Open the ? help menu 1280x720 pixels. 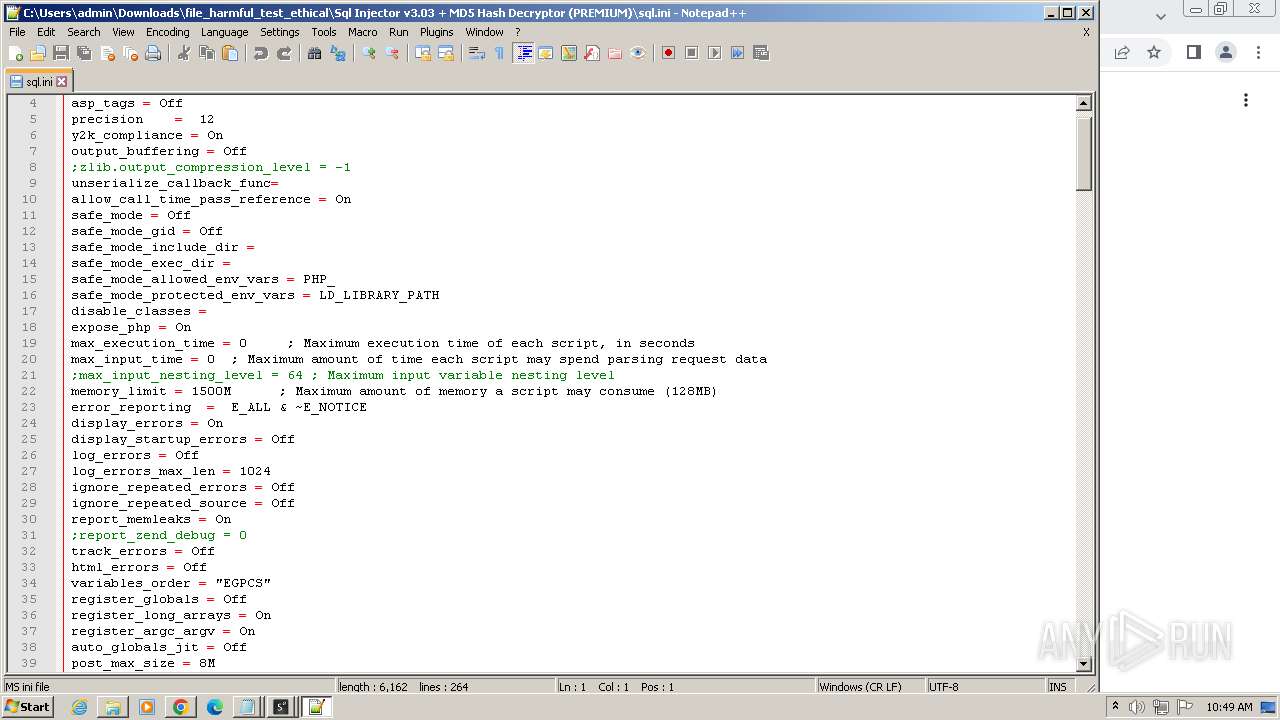[x=518, y=32]
